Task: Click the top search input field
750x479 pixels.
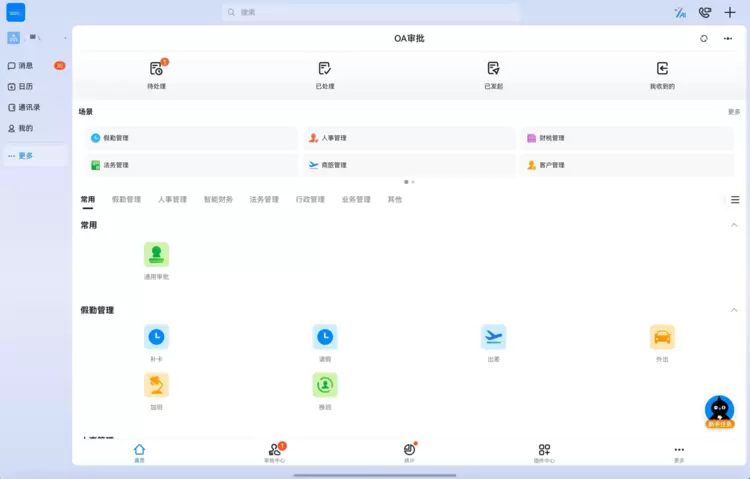Action: pyautogui.click(x=370, y=12)
